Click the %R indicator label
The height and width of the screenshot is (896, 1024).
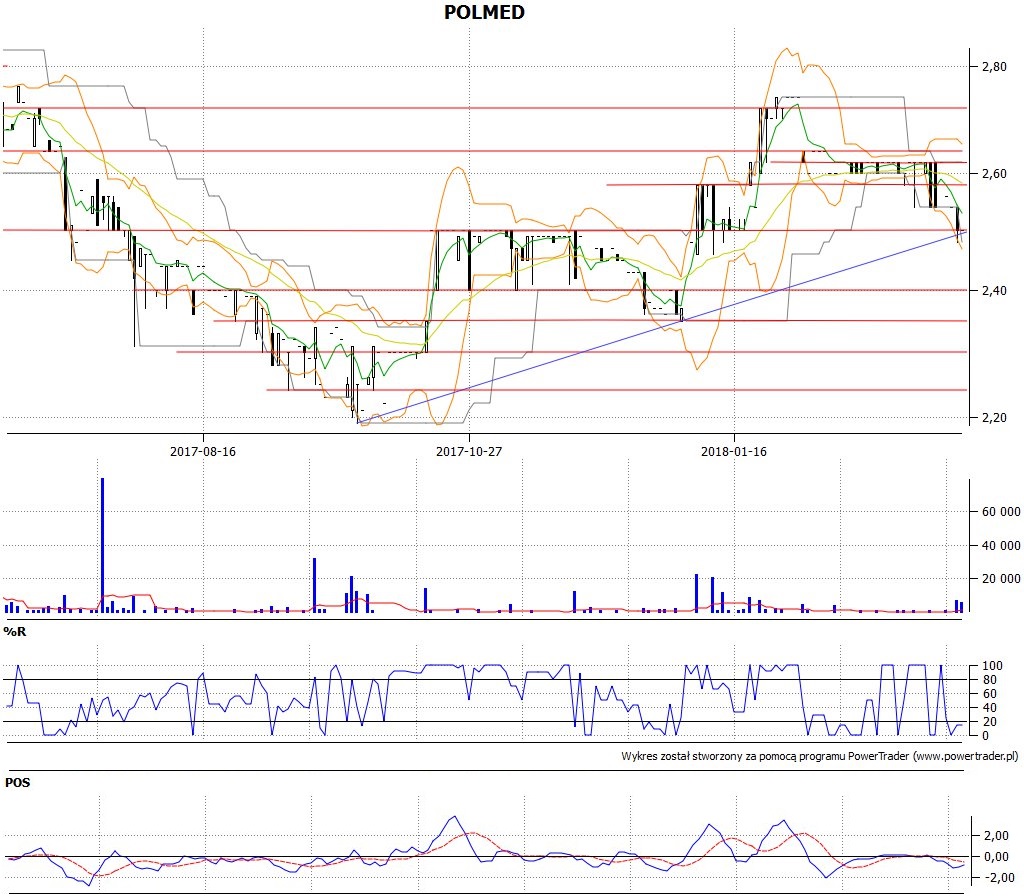click(14, 632)
